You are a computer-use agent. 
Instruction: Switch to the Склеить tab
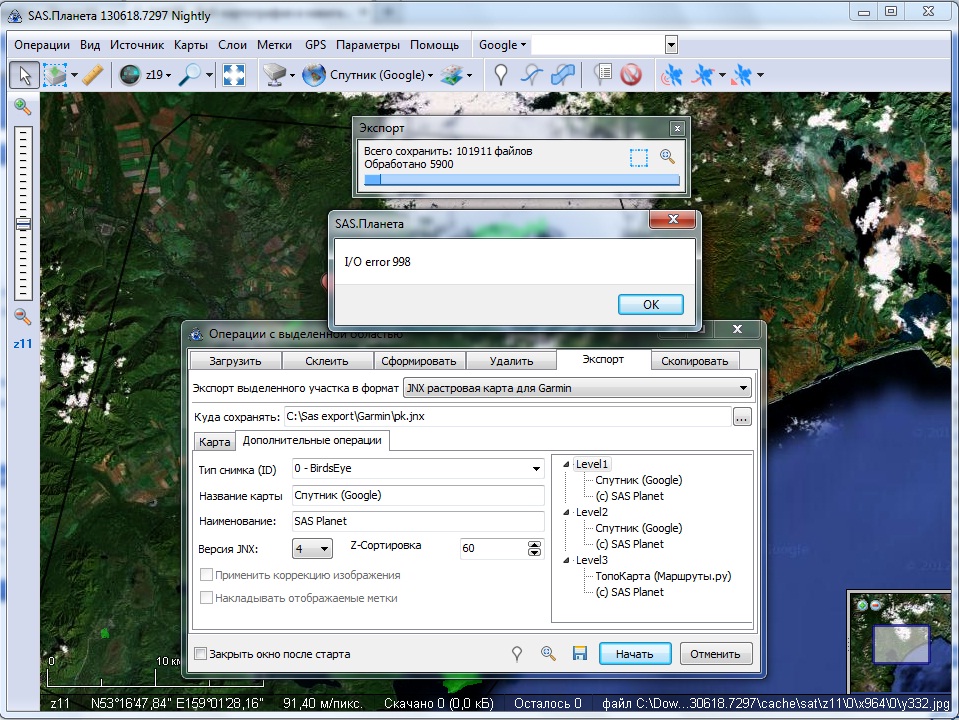pos(326,361)
